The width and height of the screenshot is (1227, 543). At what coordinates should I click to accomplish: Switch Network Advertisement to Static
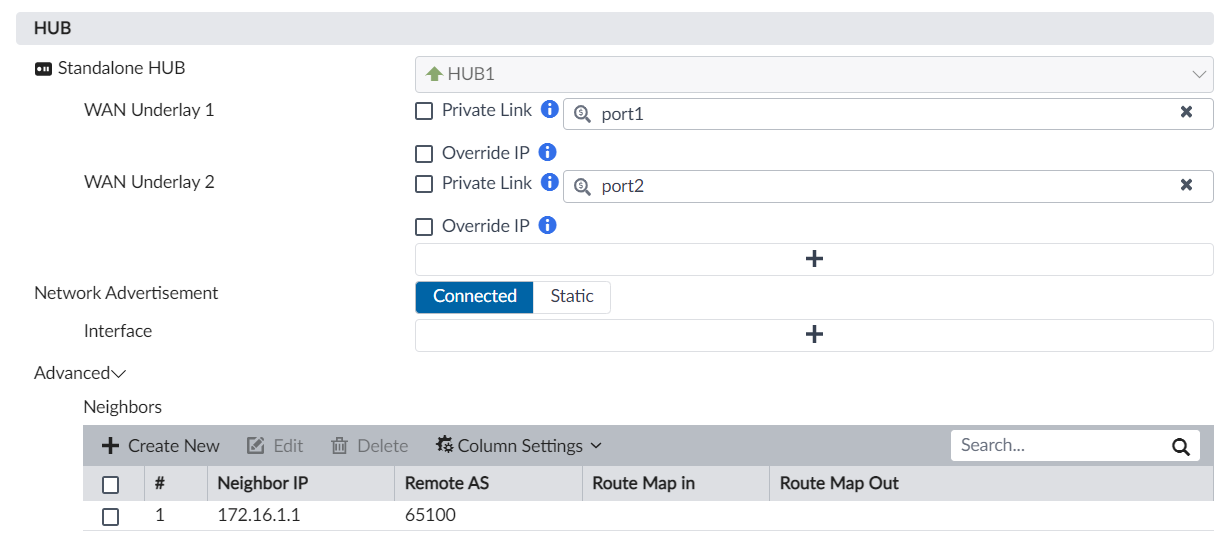tap(572, 297)
